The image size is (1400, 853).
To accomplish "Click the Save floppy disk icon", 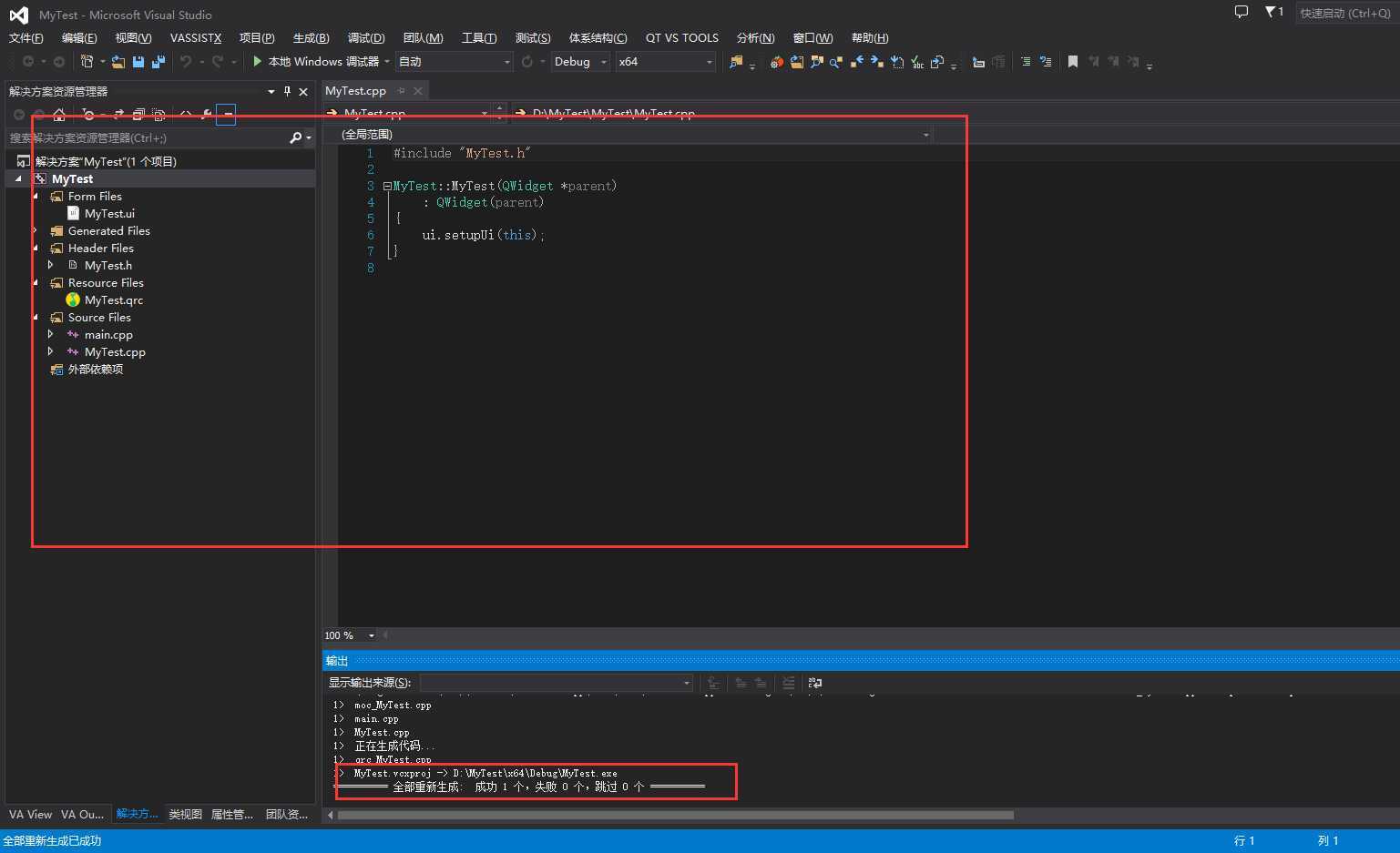I will point(138,61).
